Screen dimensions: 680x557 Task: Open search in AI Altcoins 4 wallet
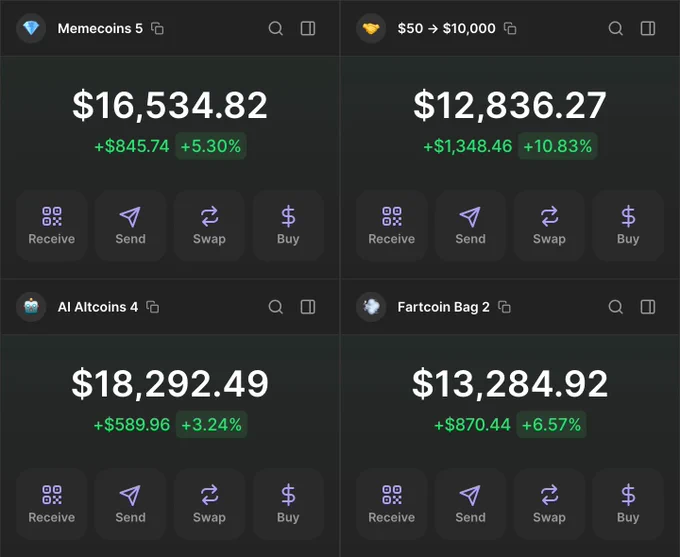[276, 307]
